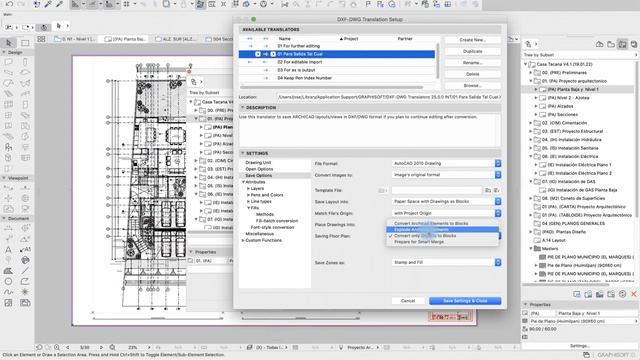
Task: Open the Publisher Sets icon in the Navigator
Action: coord(634,44)
